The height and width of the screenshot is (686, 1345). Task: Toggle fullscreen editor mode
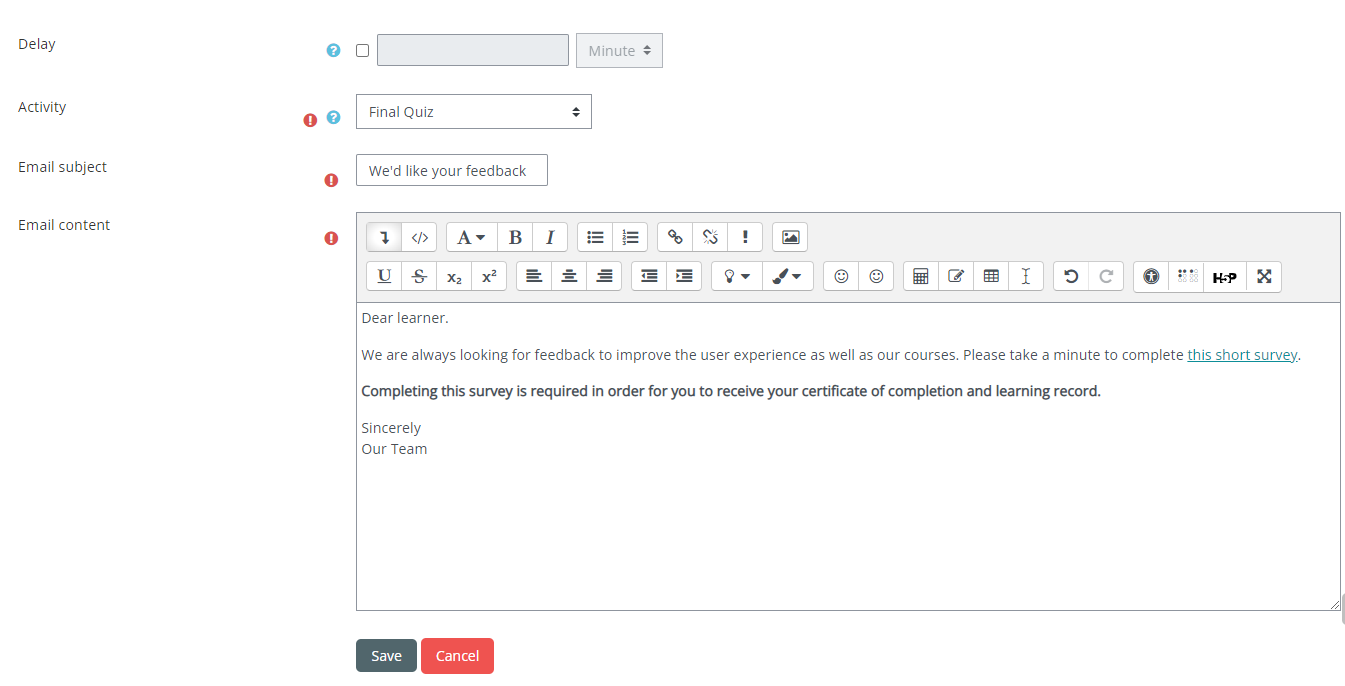click(1264, 277)
